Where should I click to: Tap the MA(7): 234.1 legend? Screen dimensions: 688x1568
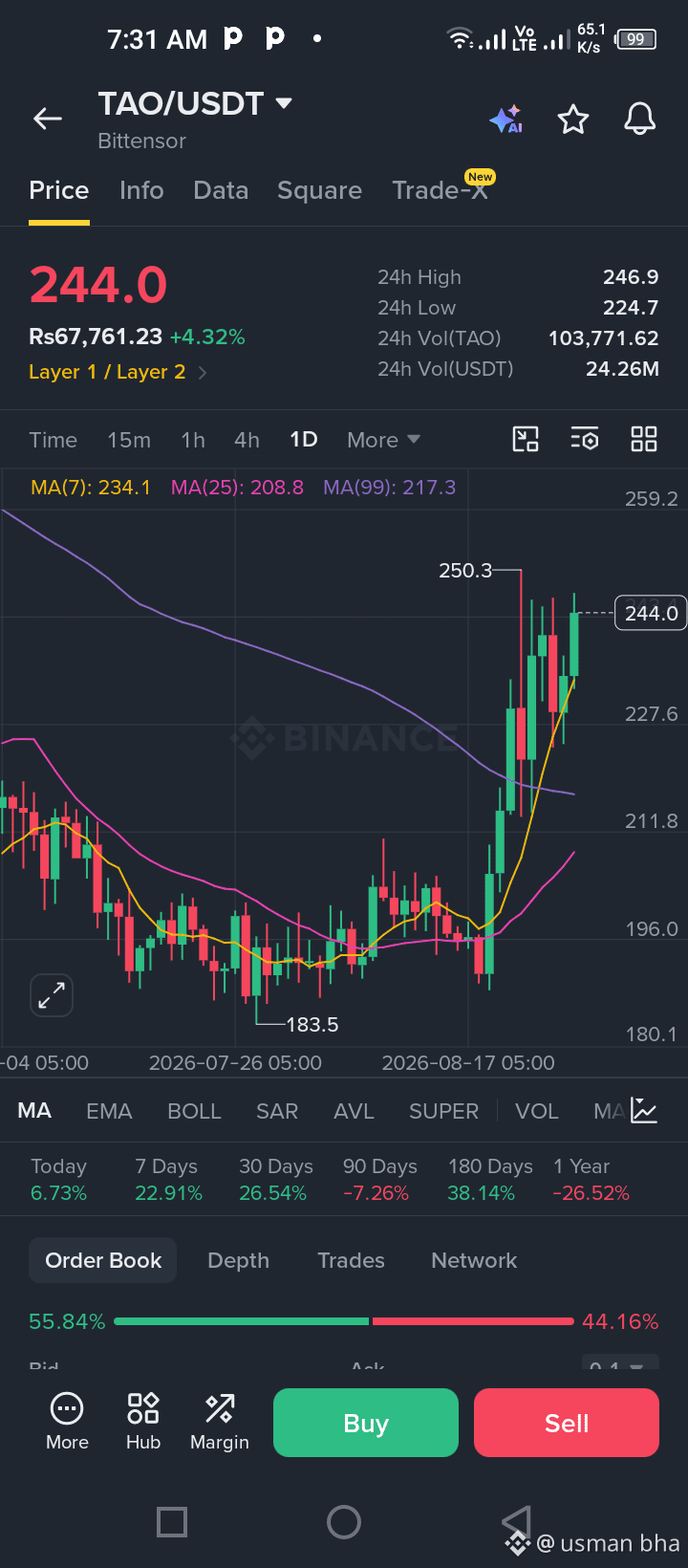[91, 488]
